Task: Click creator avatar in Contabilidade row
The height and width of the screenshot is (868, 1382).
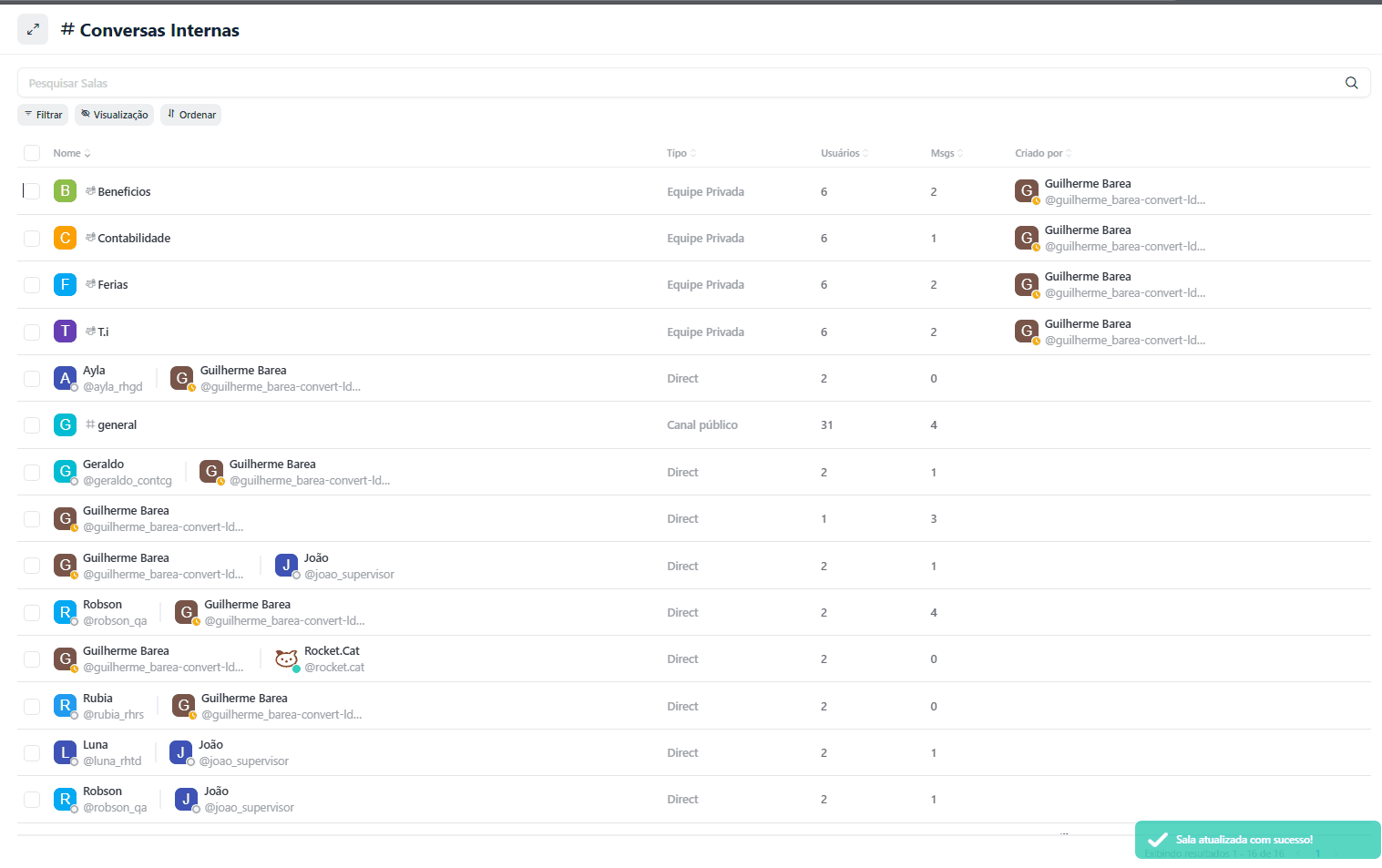Action: 1027,238
